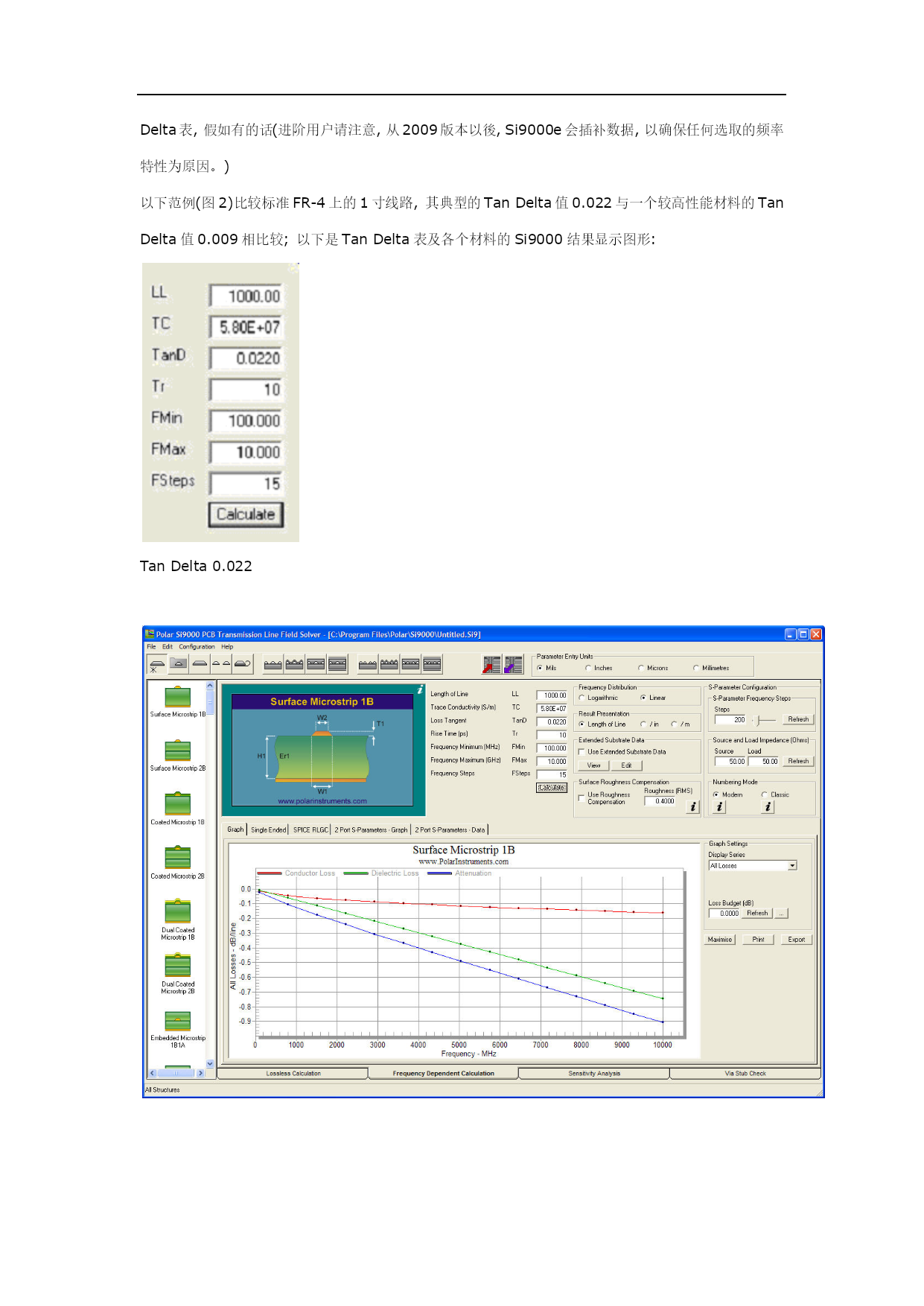Click the info icon under Classic numbering
Viewport: 924px width, 1306px height.
point(768,806)
